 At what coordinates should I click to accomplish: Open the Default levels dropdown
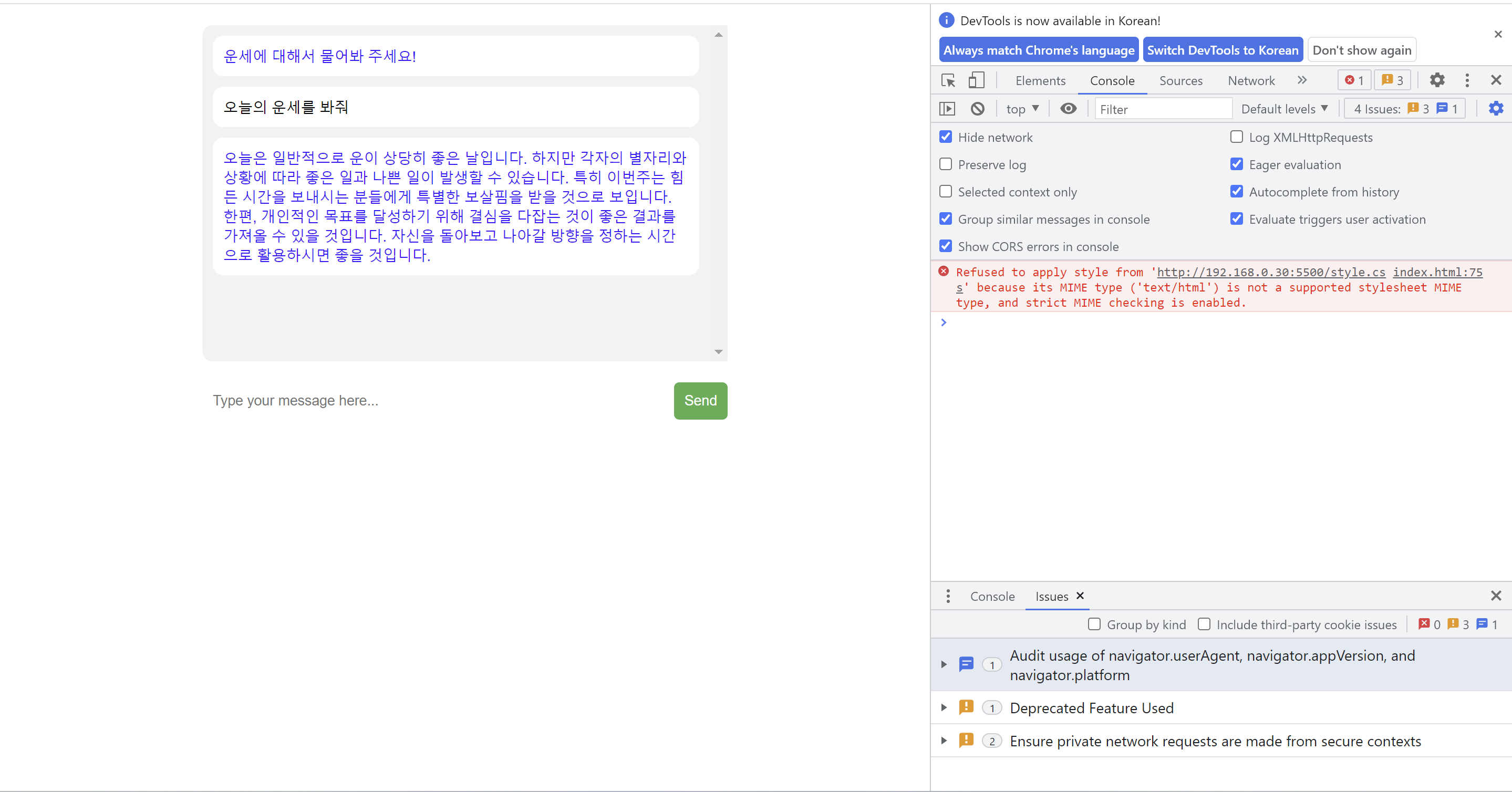(1283, 109)
